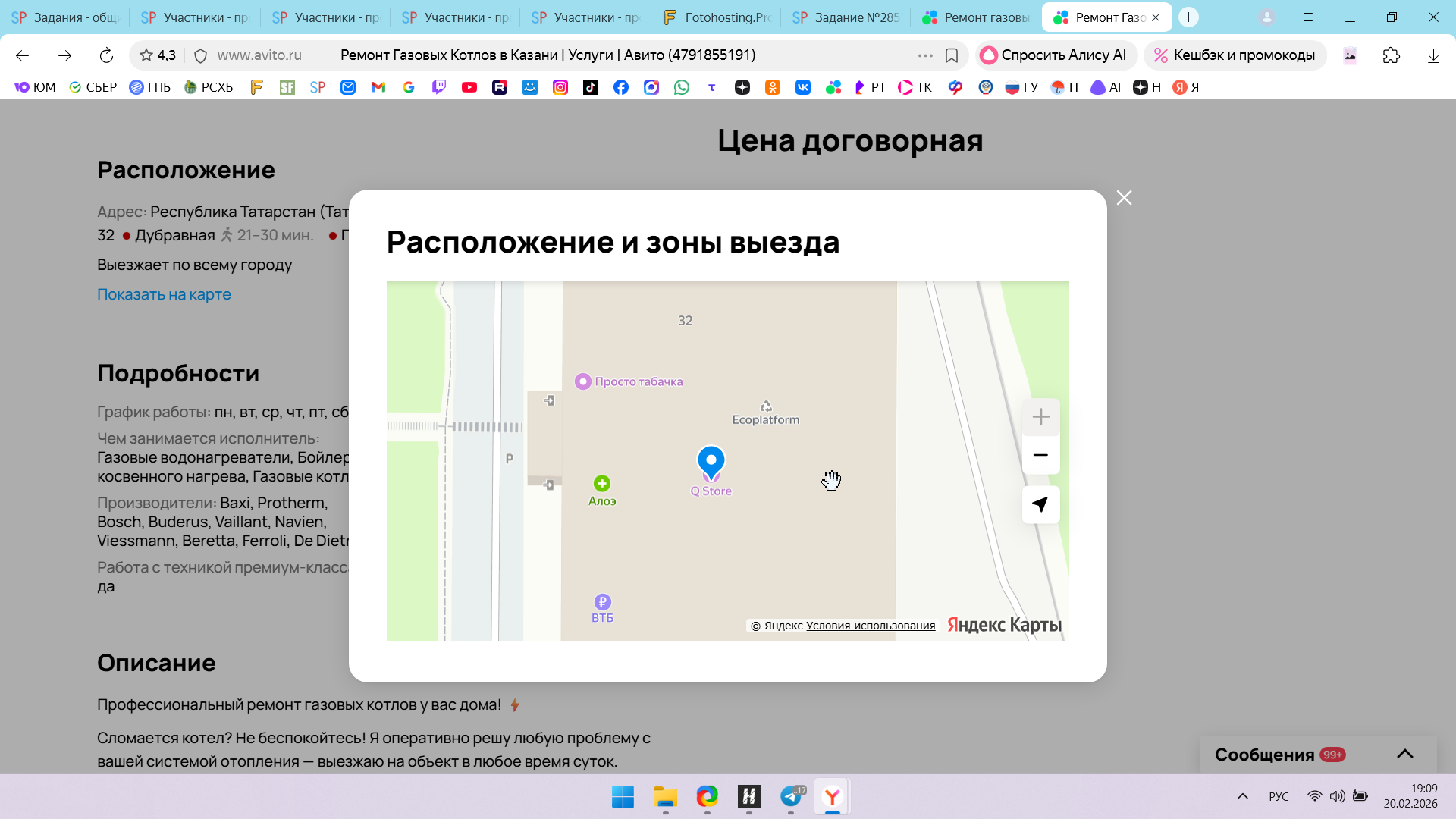Open the browser downloads panel

point(1432,55)
